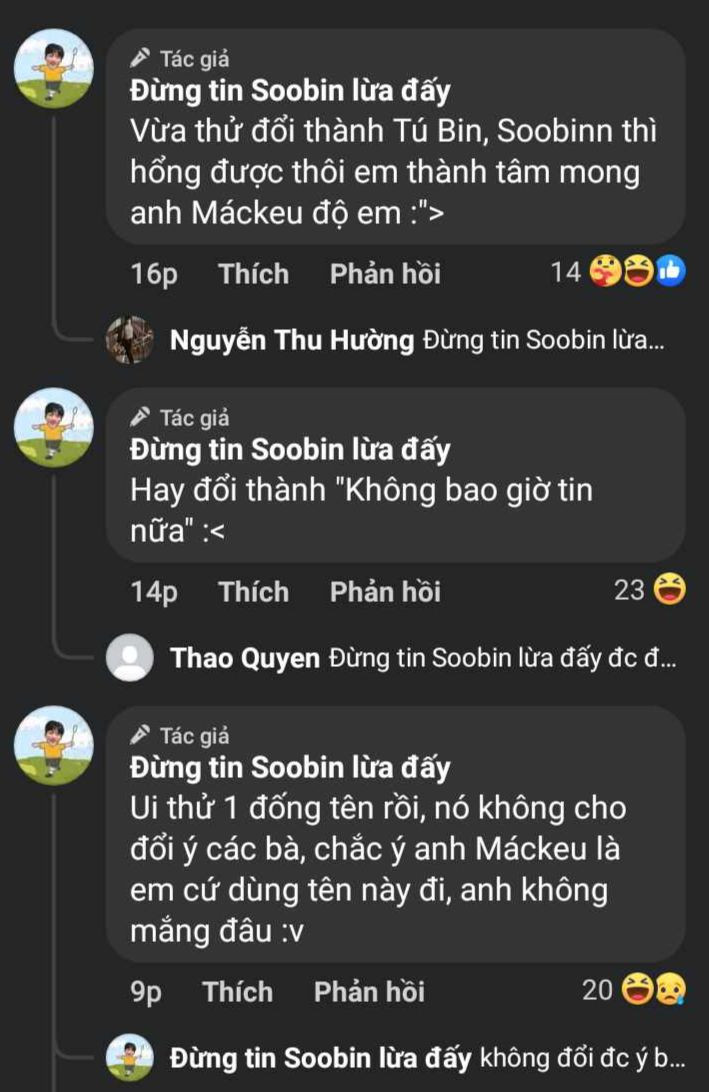
Task: Like the first comment via Thích
Action: tap(253, 273)
